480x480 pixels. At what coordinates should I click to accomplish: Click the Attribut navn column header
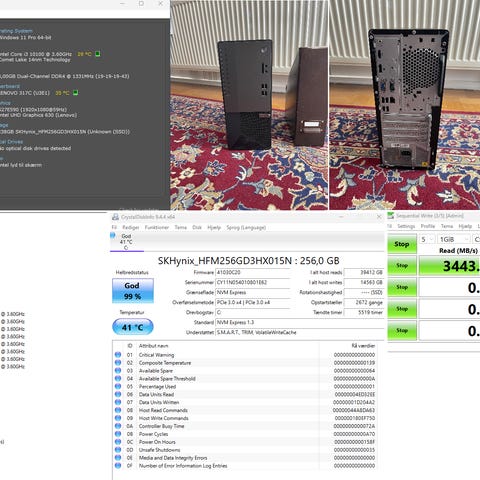click(x=153, y=346)
